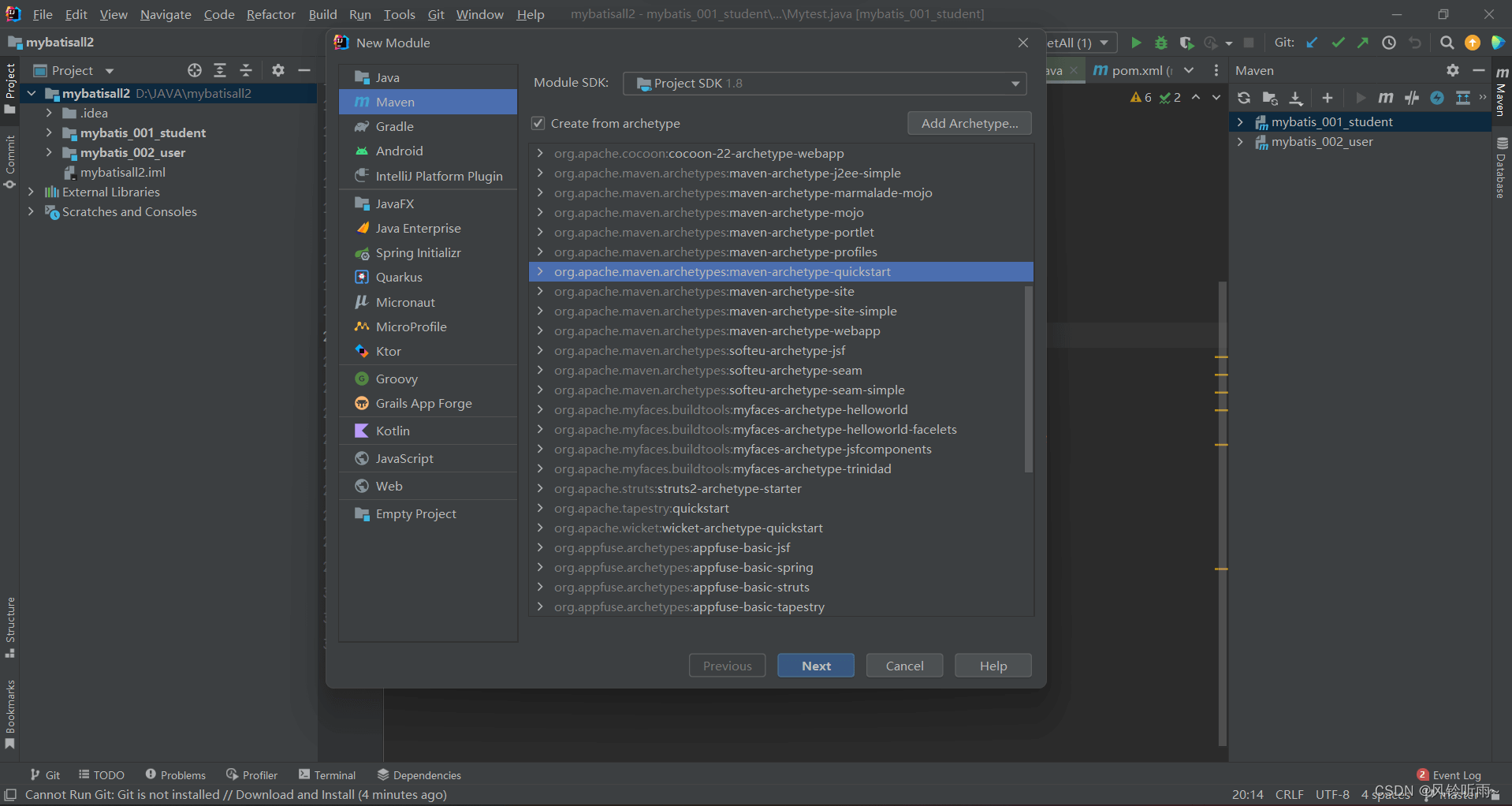Image resolution: width=1512 pixels, height=806 pixels.
Task: Expand the maven-archetype-quickstart entry
Action: click(x=540, y=271)
